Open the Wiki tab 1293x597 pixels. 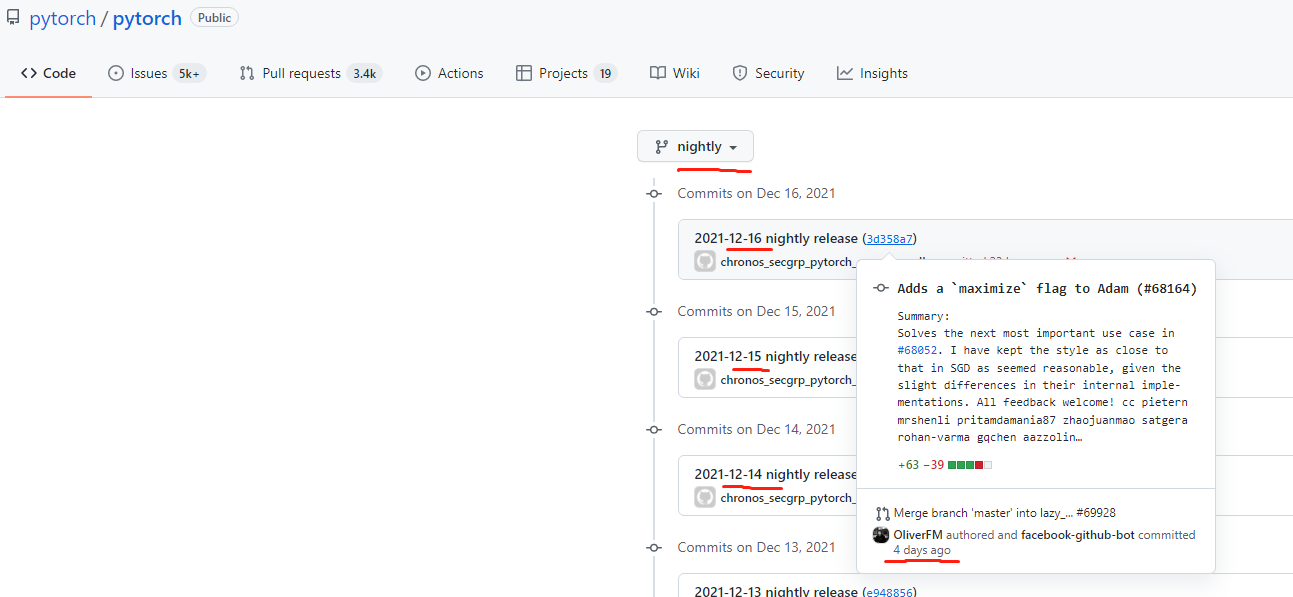click(x=675, y=73)
